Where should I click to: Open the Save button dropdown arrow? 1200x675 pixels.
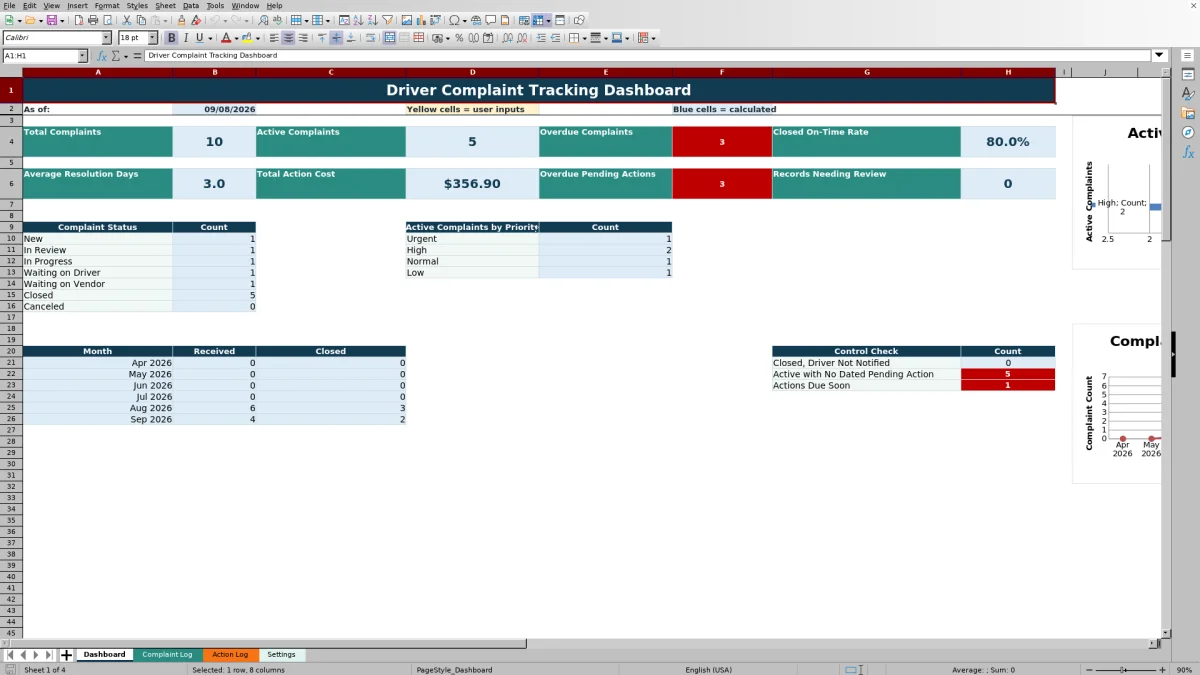pyautogui.click(x=62, y=20)
